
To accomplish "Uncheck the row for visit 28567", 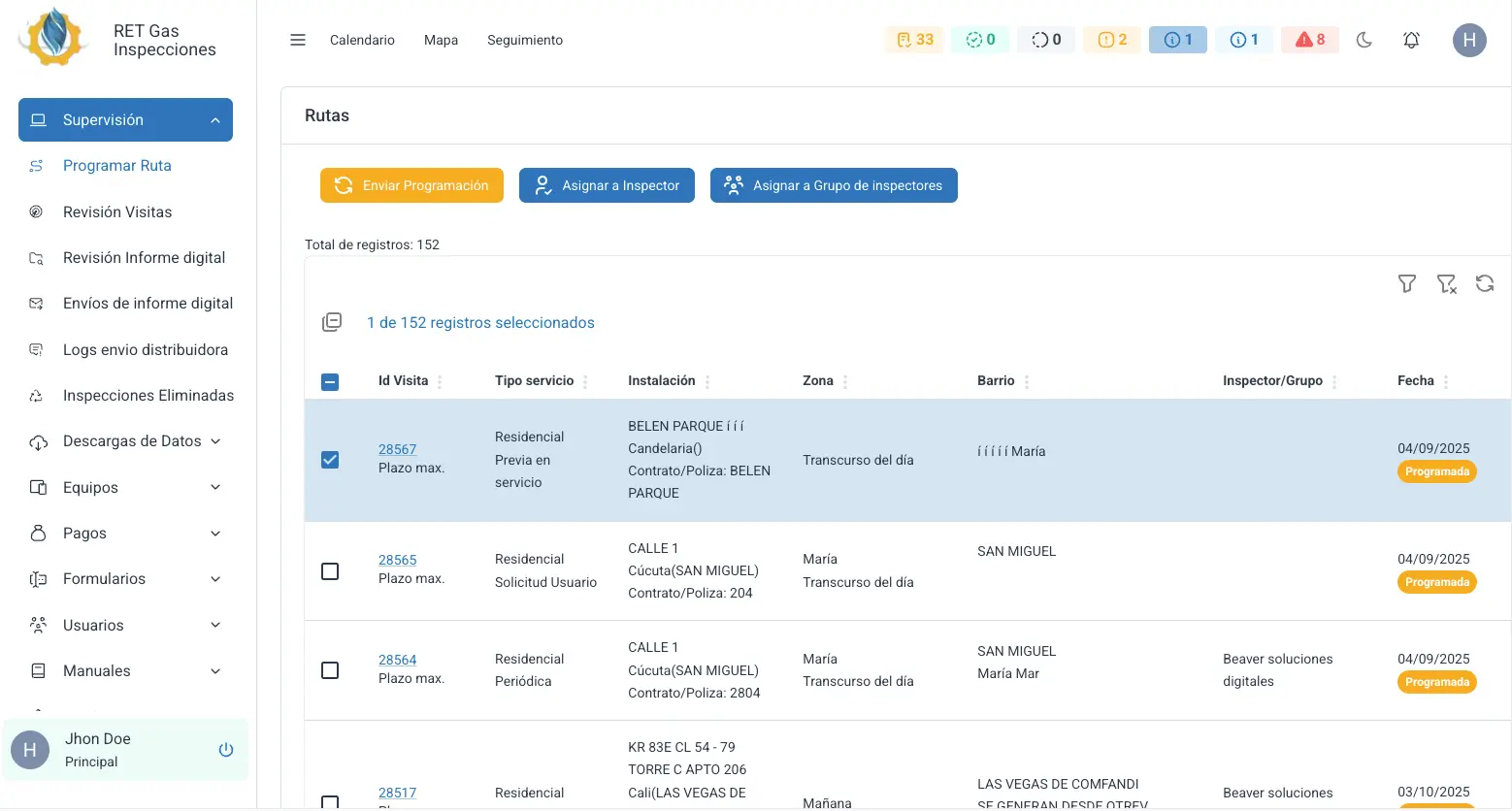I will 330,460.
